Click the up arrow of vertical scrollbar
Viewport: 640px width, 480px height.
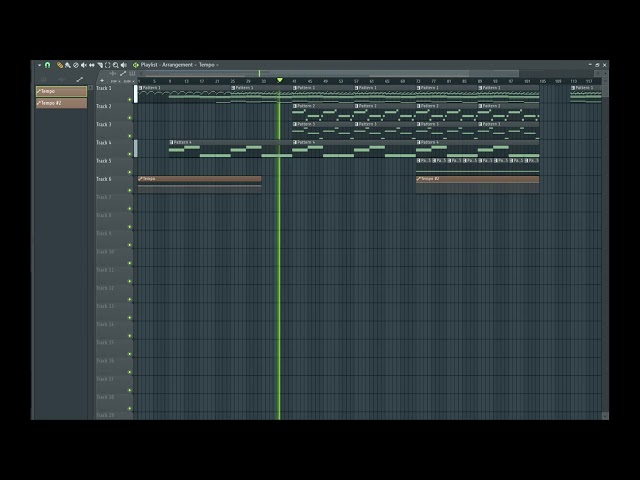pos(605,81)
